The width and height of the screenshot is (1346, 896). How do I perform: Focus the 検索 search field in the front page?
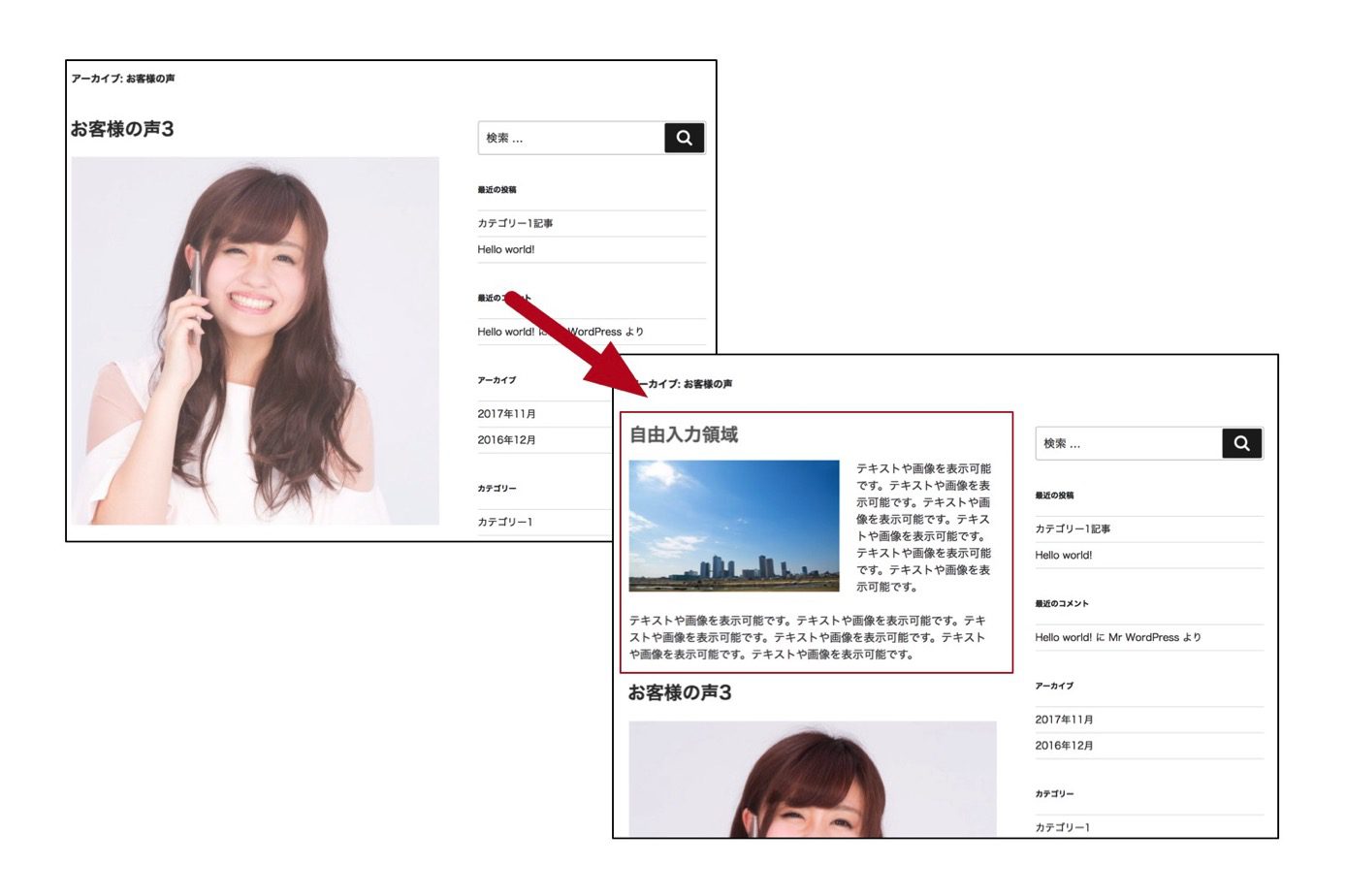pos(1129,443)
